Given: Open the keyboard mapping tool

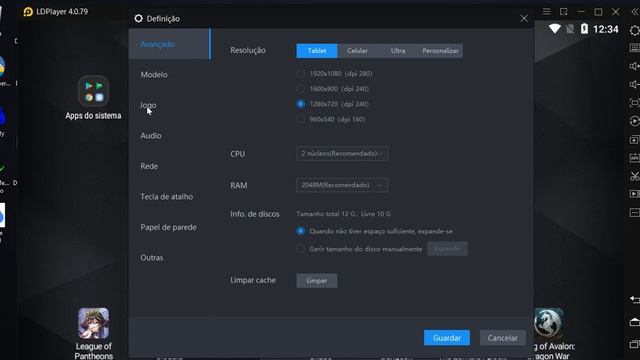Looking at the screenshot, I should tap(635, 48).
